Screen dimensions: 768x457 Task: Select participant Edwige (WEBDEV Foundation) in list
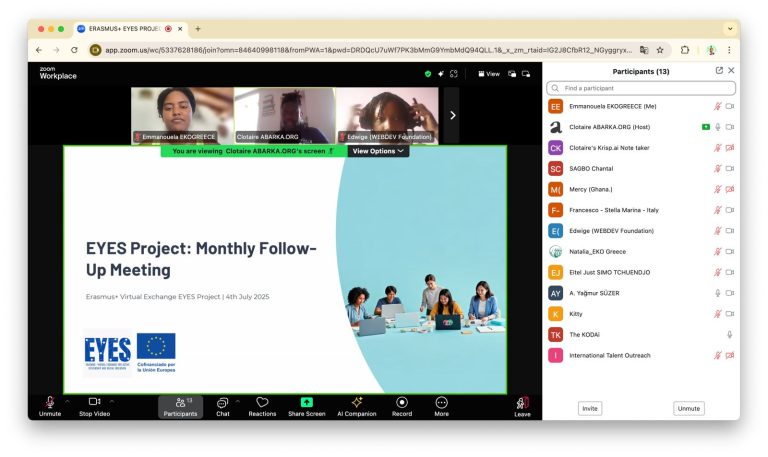pyautogui.click(x=641, y=231)
